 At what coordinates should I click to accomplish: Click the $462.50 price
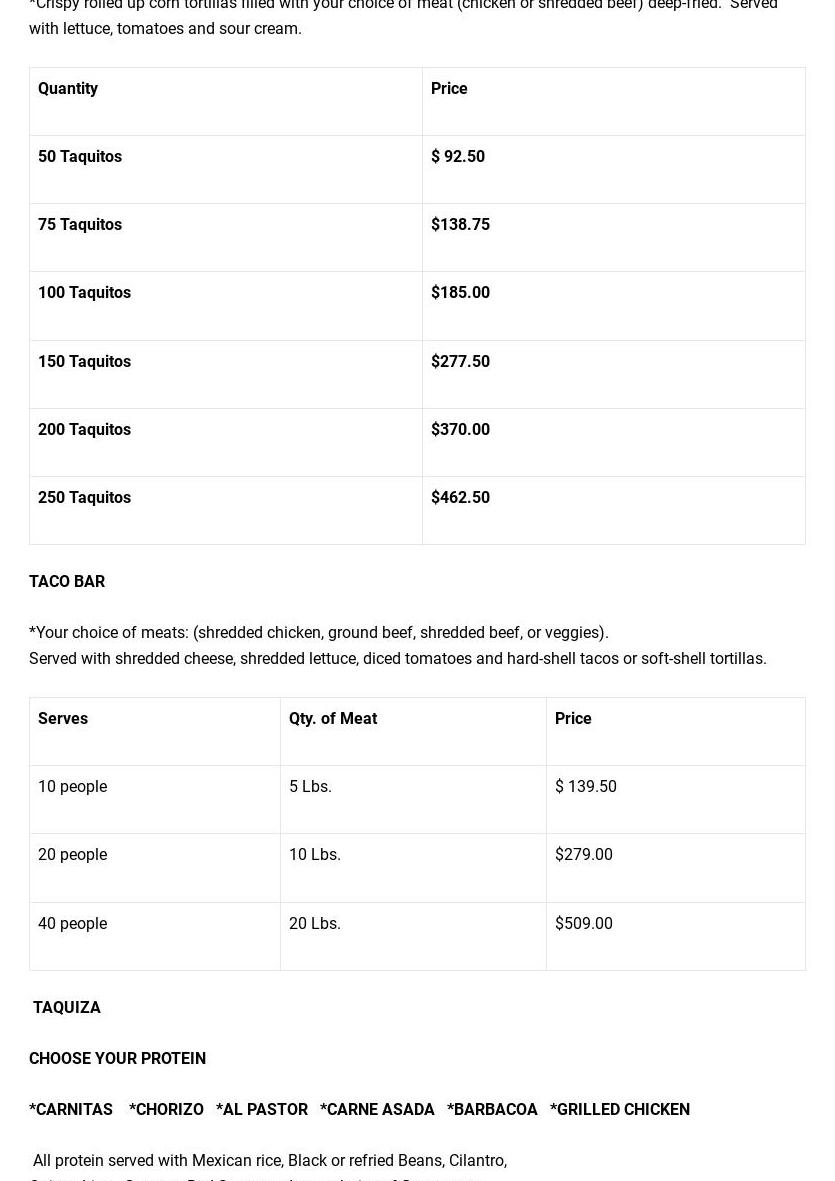[x=460, y=498]
